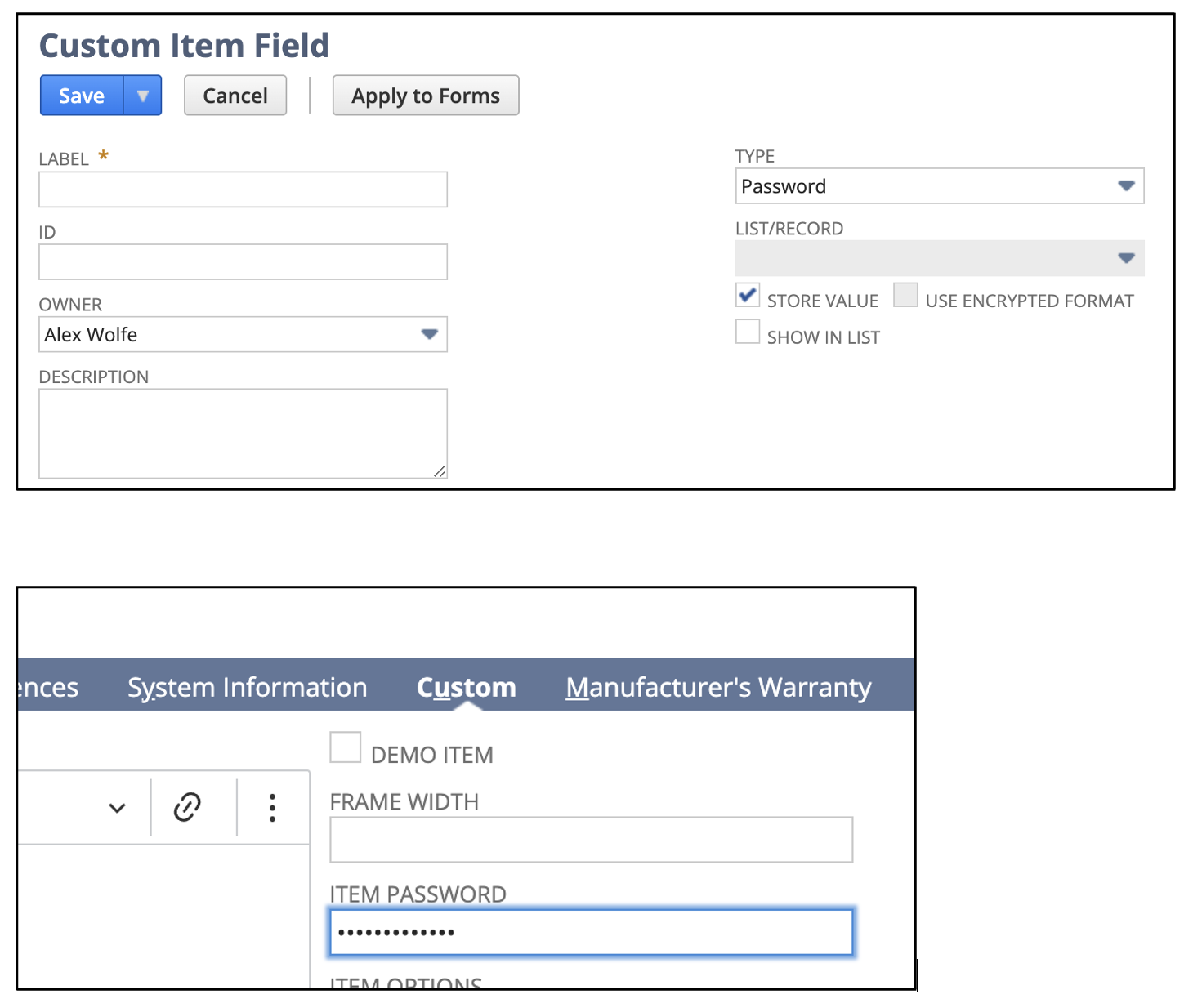
Task: Focus the Label text field
Action: click(x=243, y=190)
